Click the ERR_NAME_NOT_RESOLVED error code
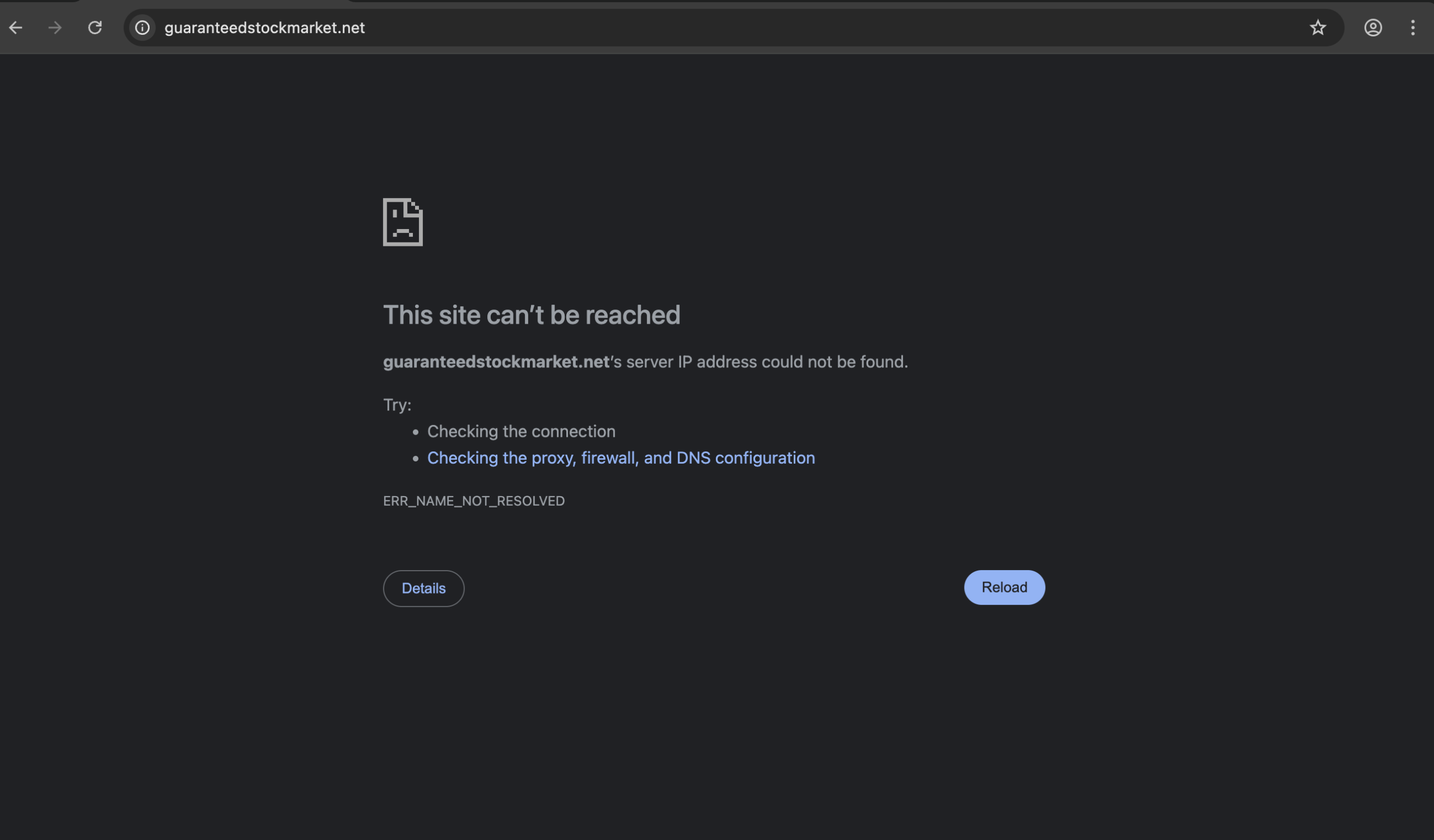Image resolution: width=1434 pixels, height=840 pixels. tap(473, 501)
